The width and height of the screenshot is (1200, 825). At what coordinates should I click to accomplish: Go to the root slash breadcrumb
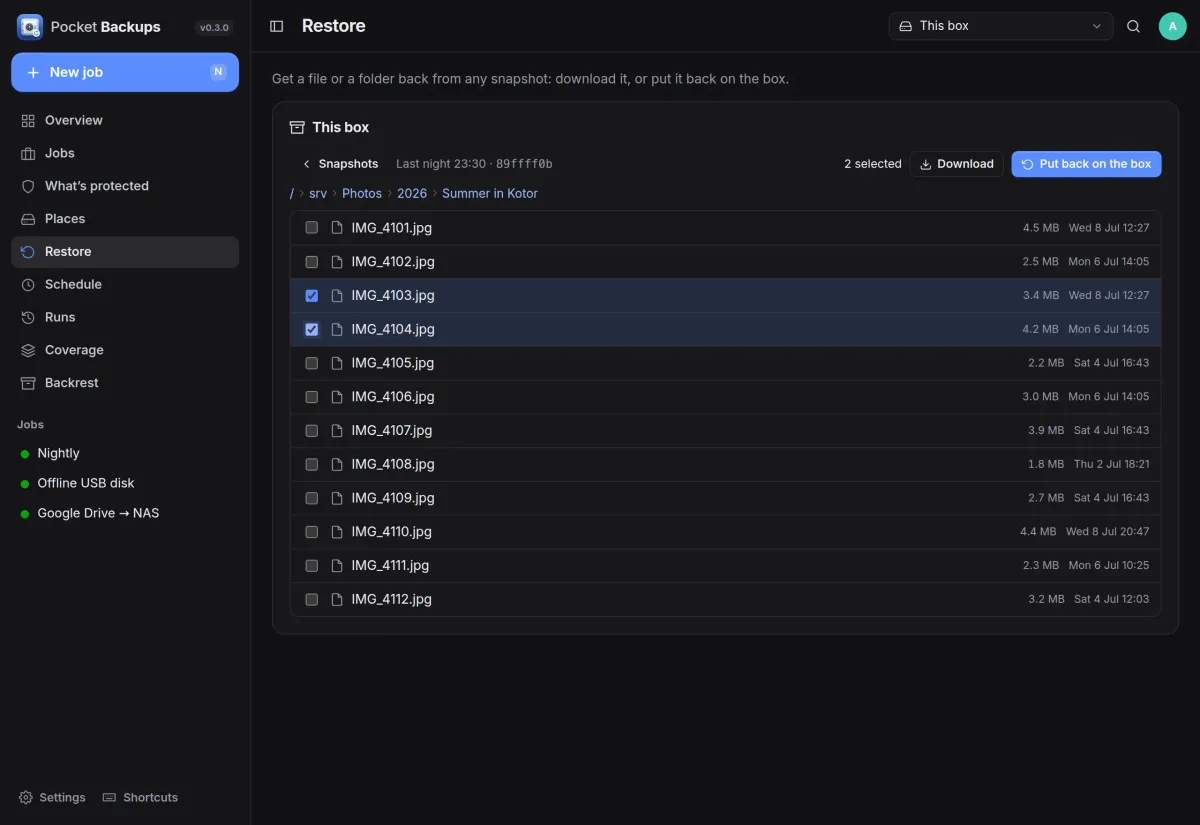pyautogui.click(x=292, y=193)
